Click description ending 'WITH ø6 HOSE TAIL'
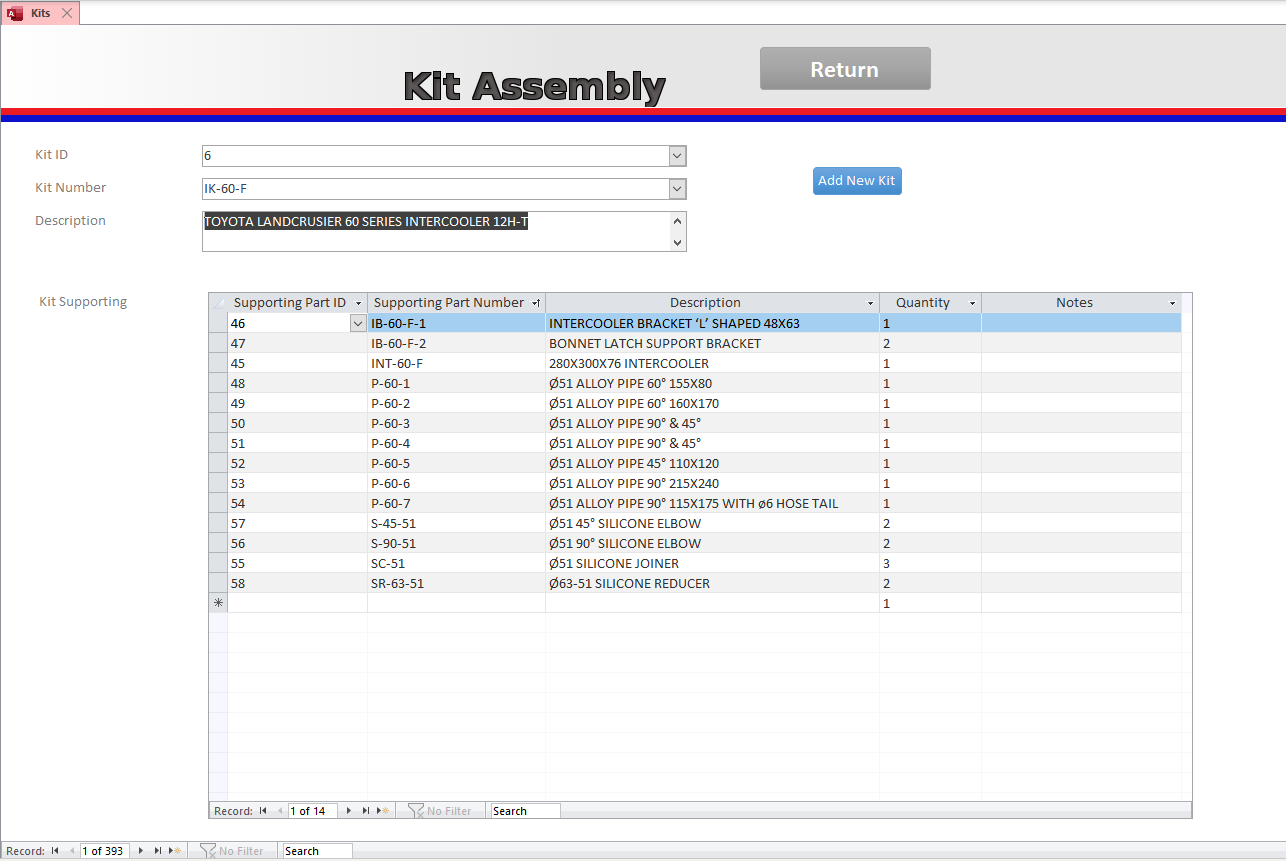1286x861 pixels. point(694,503)
